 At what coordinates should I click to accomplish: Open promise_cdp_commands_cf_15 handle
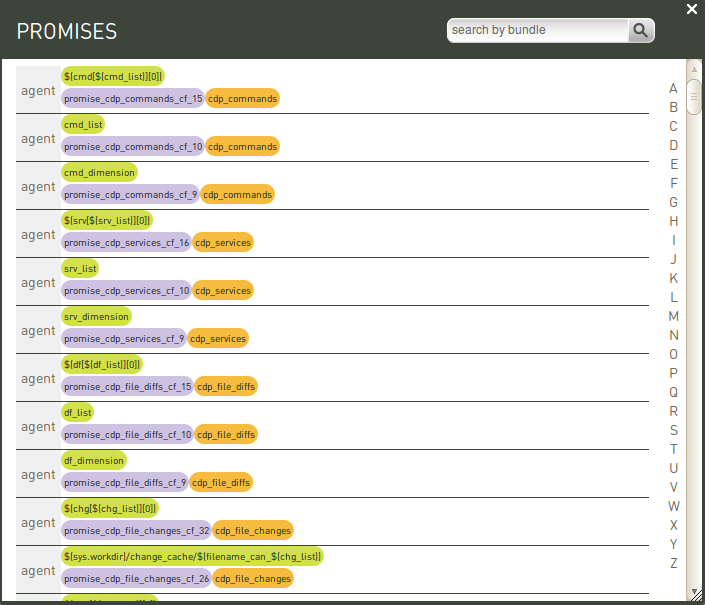pyautogui.click(x=133, y=98)
